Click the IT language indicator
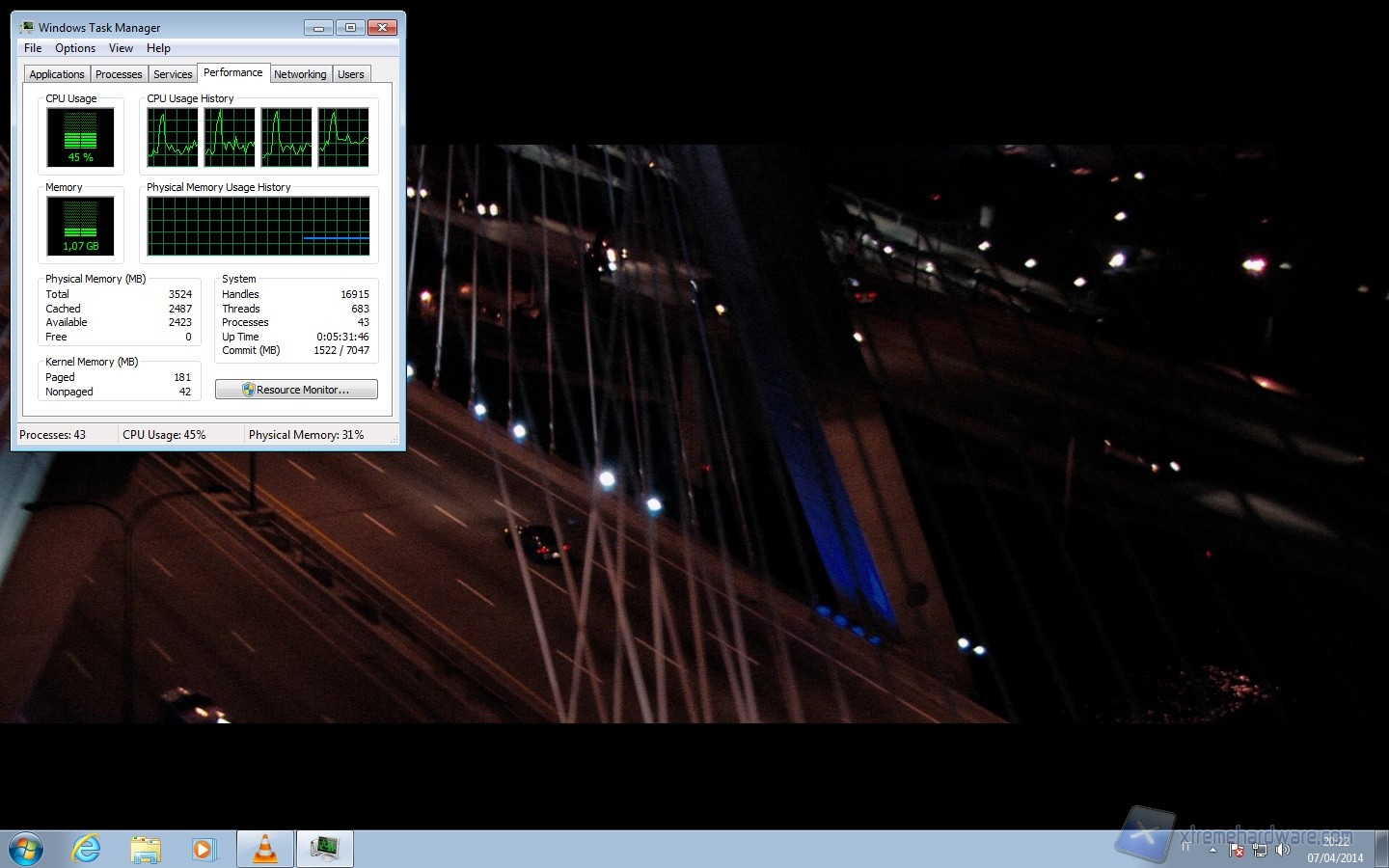Screen dimensions: 1389x868 click(x=1185, y=846)
